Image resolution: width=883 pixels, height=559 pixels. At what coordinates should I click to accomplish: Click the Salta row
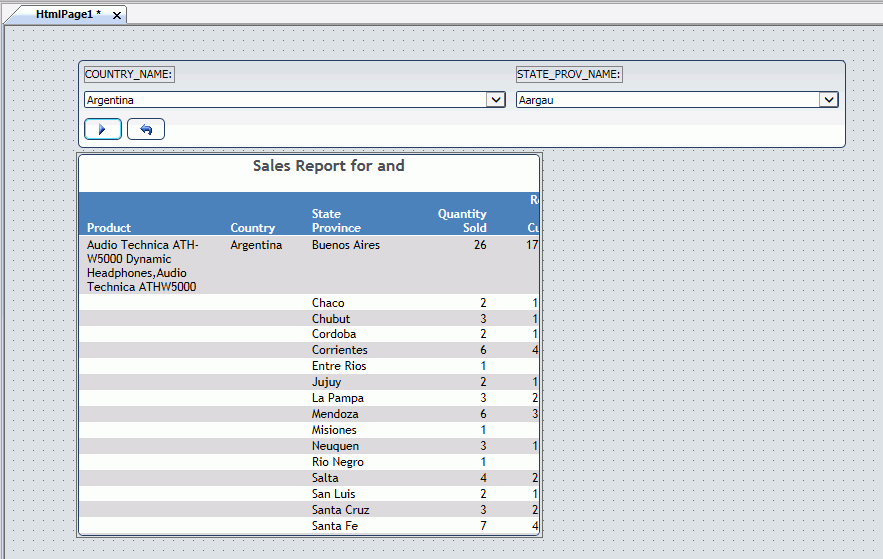309,478
